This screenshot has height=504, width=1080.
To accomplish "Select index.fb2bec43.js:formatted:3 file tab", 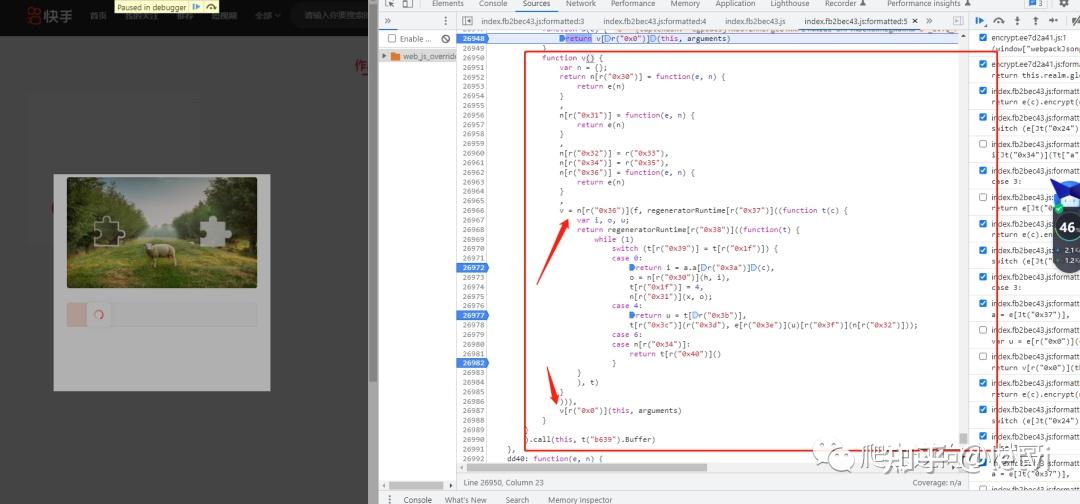I will (x=532, y=21).
